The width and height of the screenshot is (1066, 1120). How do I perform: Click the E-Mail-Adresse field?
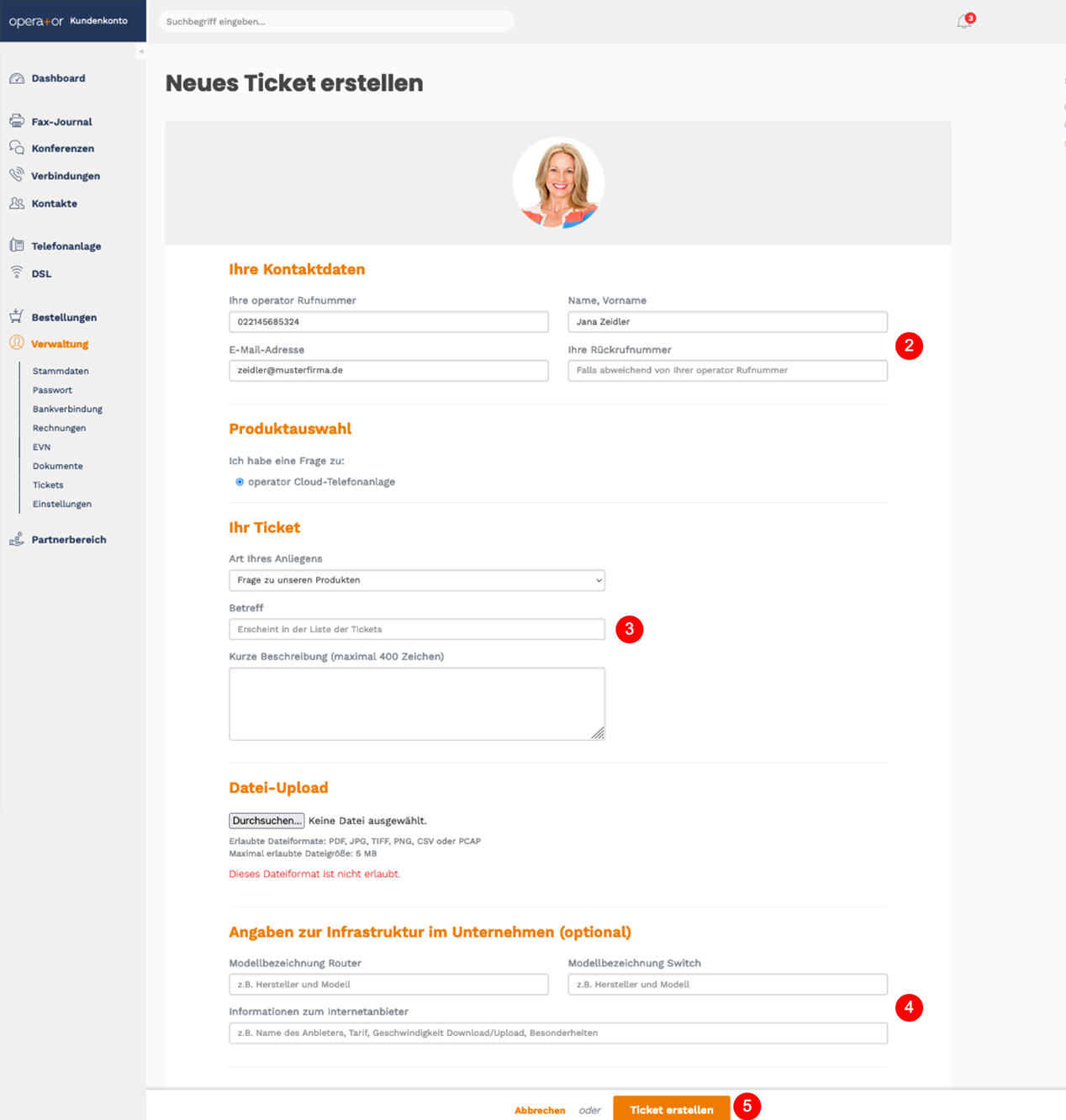388,371
